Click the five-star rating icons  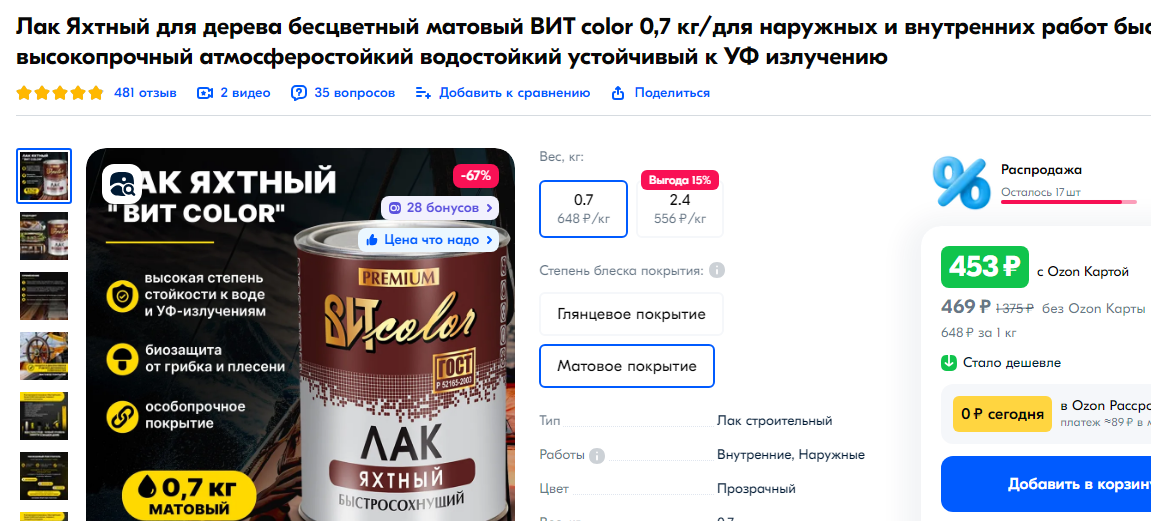pos(60,93)
